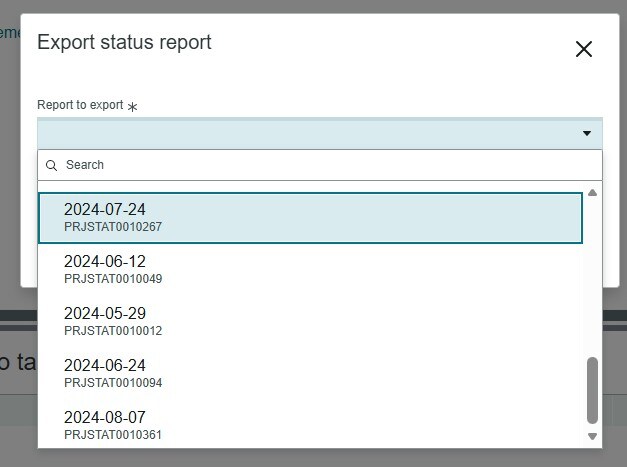This screenshot has height=467, width=627.
Task: Click the Export status report heading
Action: tap(124, 42)
